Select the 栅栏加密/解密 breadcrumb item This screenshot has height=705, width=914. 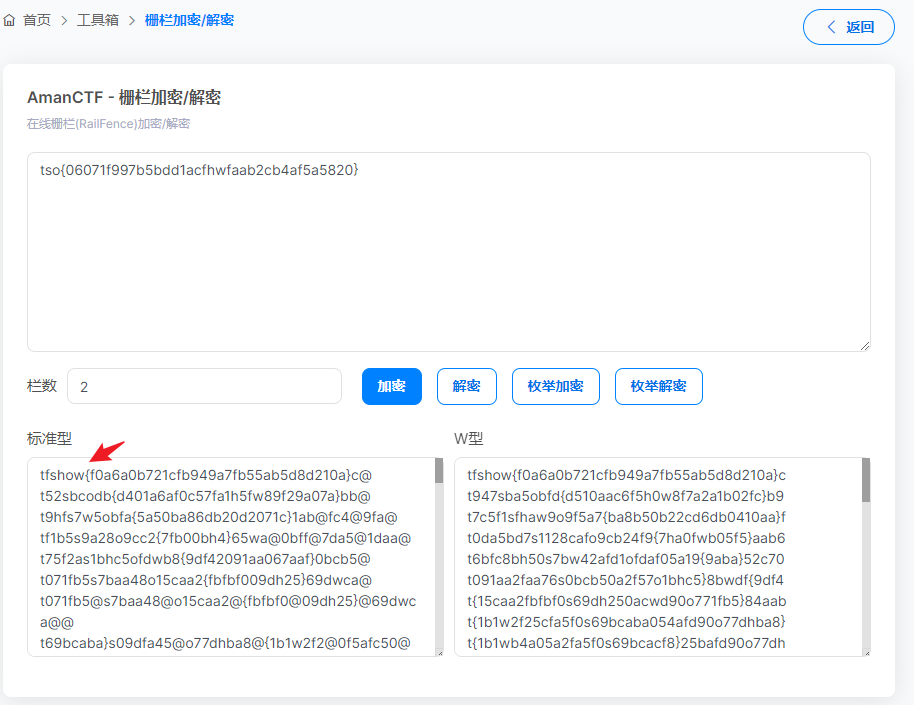click(x=189, y=20)
